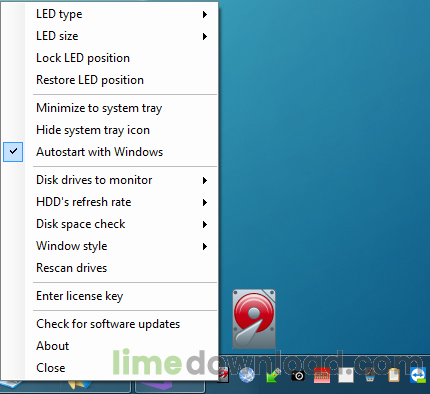430x394 pixels.
Task: Select Check for software updates
Action: click(109, 324)
